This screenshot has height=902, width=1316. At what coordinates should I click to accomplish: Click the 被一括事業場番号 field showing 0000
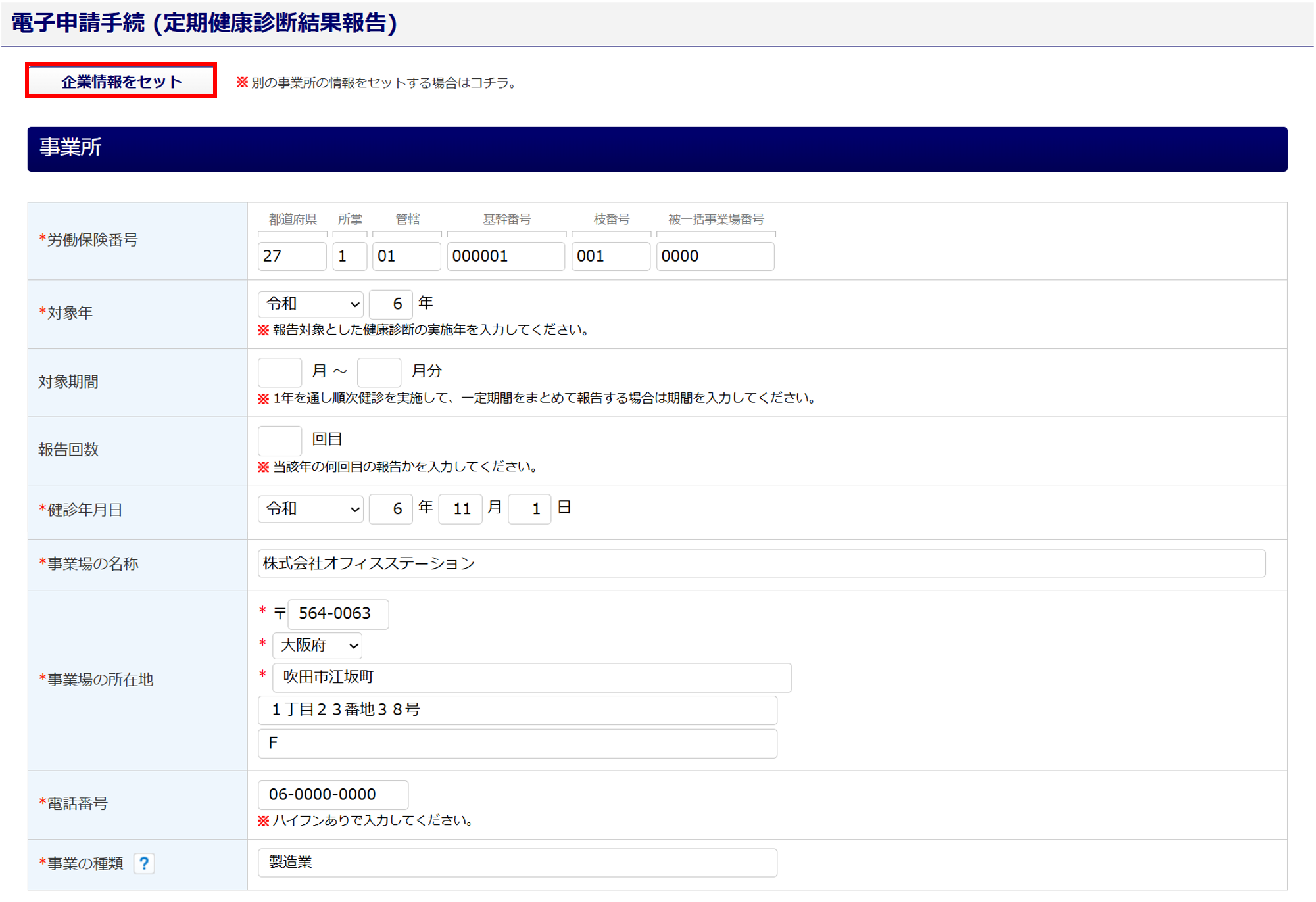pos(715,256)
